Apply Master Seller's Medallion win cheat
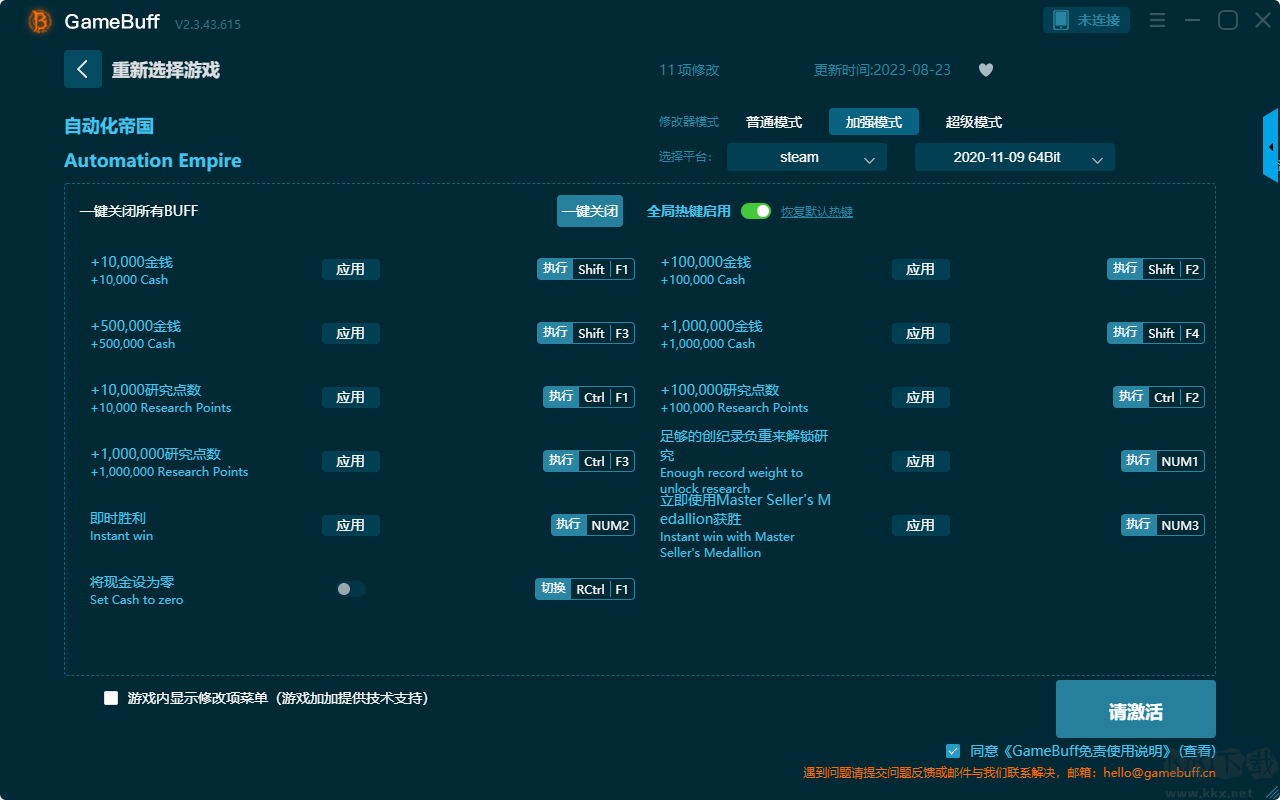 tap(921, 525)
